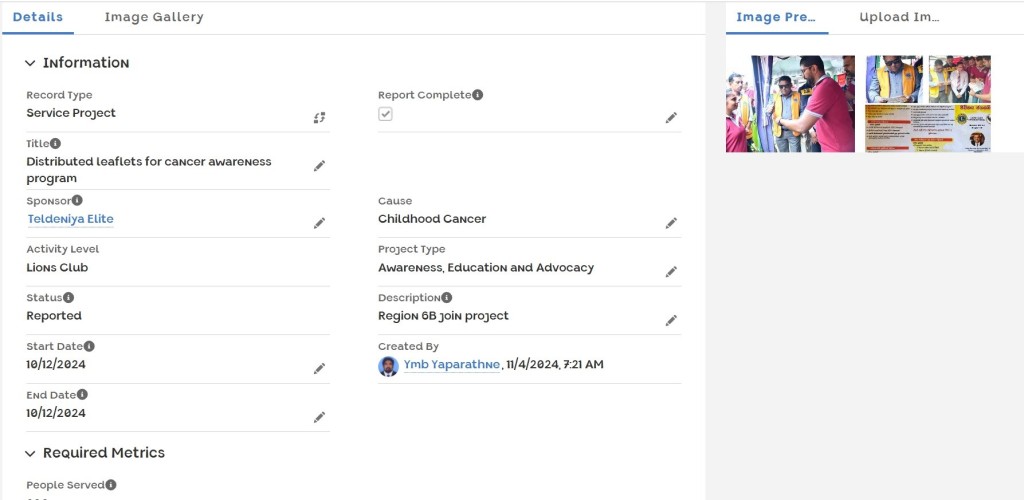The width and height of the screenshot is (1024, 500).
Task: Edit the Description pencil icon
Action: 671,320
